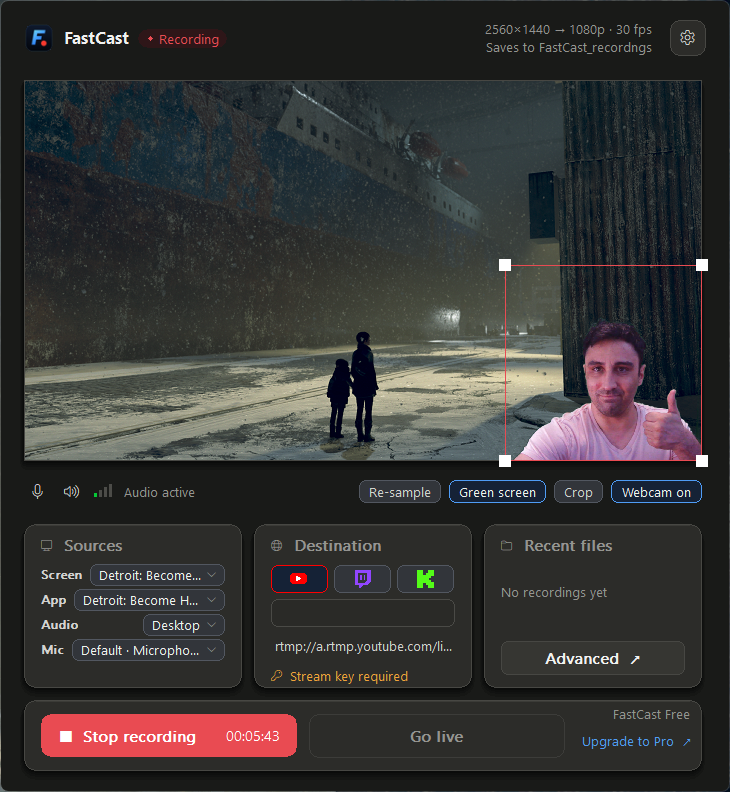Open the Mic device dropdown
This screenshot has height=792, width=730.
tap(149, 650)
